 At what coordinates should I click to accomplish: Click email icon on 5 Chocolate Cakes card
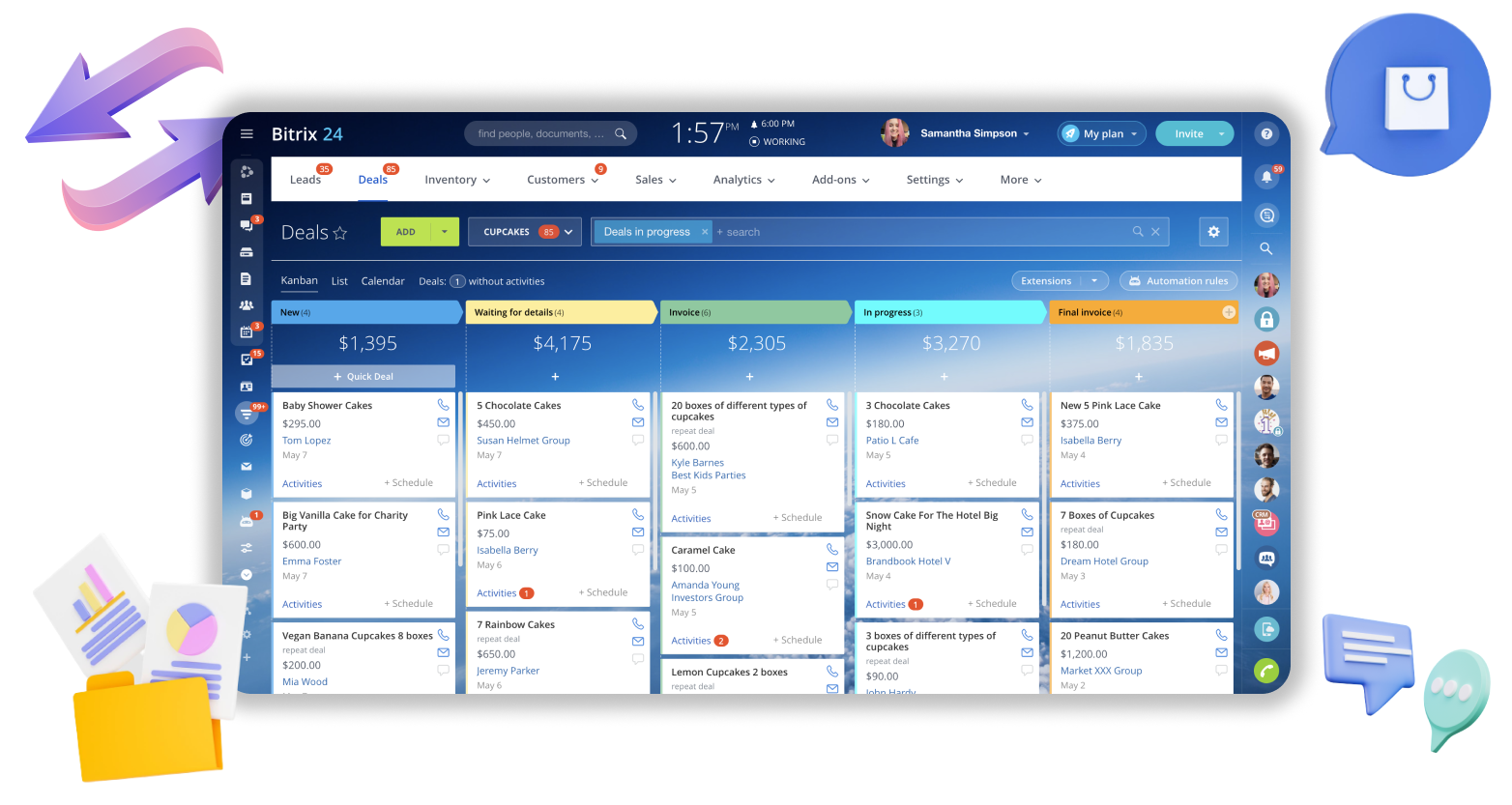click(638, 422)
